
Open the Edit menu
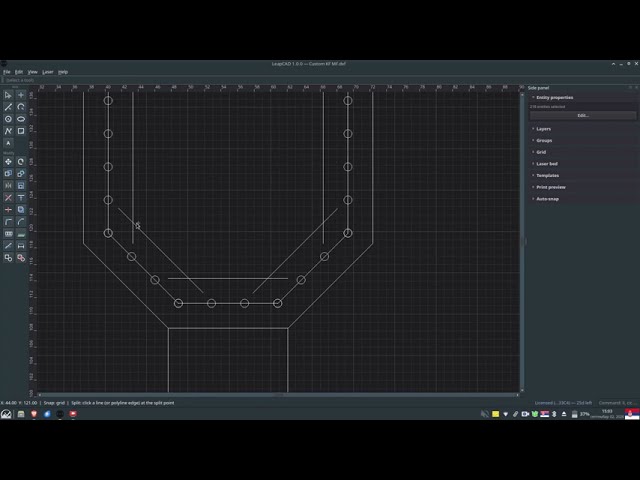pos(19,72)
